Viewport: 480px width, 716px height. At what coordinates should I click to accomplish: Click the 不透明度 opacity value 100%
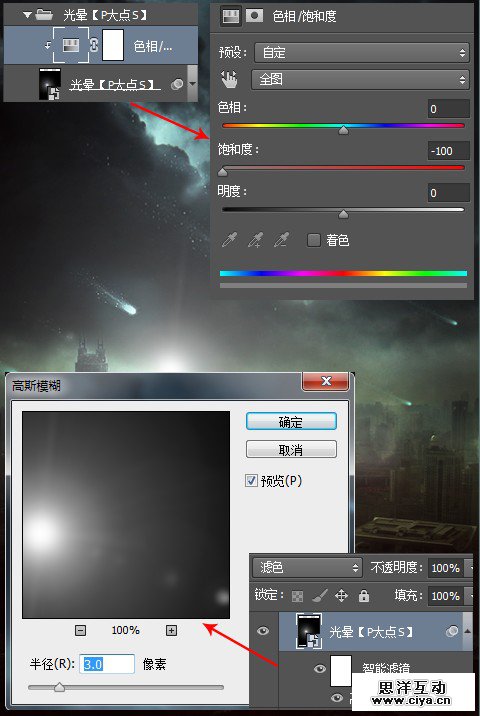click(x=445, y=568)
